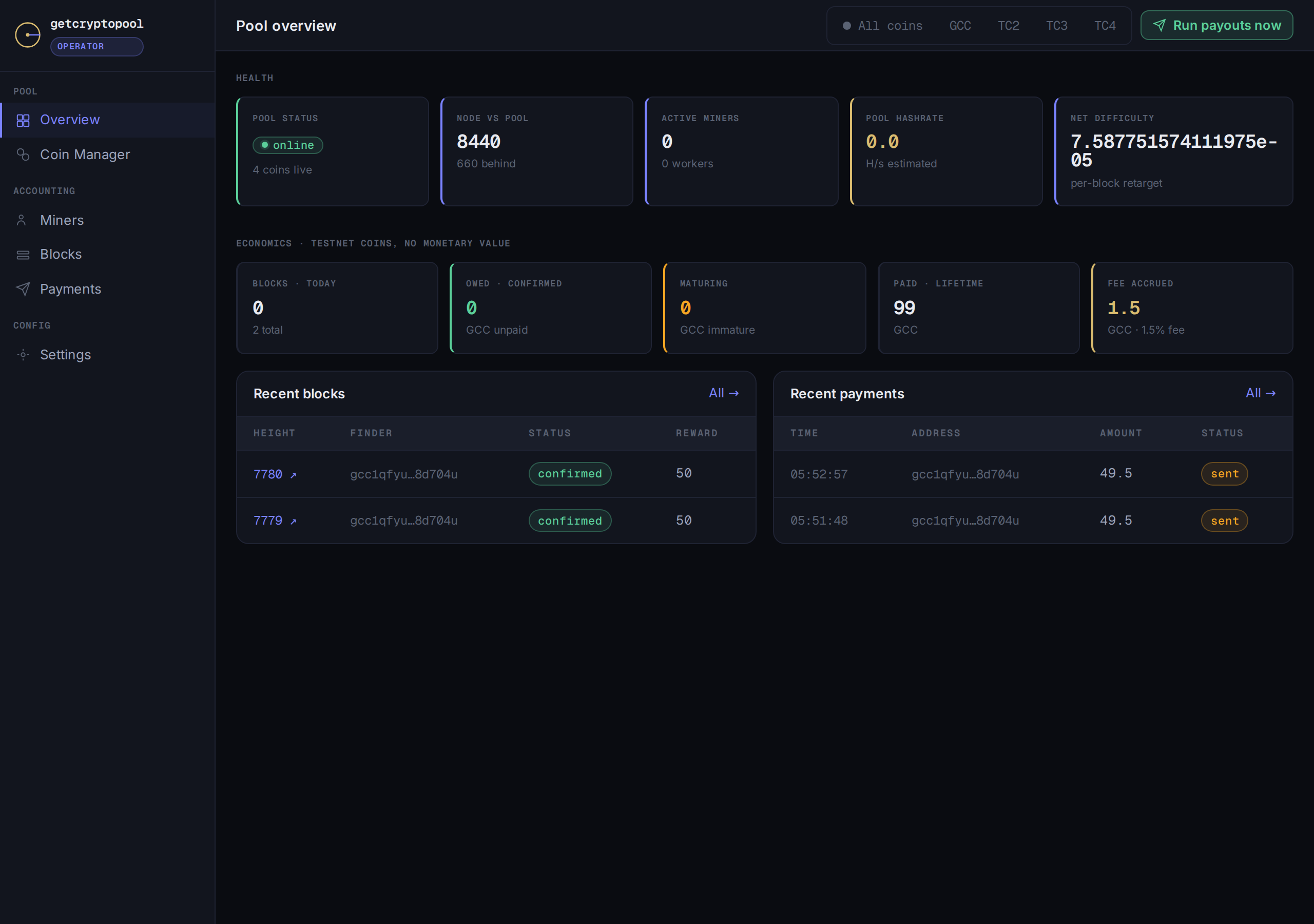View all recent payments link
Screen dimensions: 1314x924
1260,393
